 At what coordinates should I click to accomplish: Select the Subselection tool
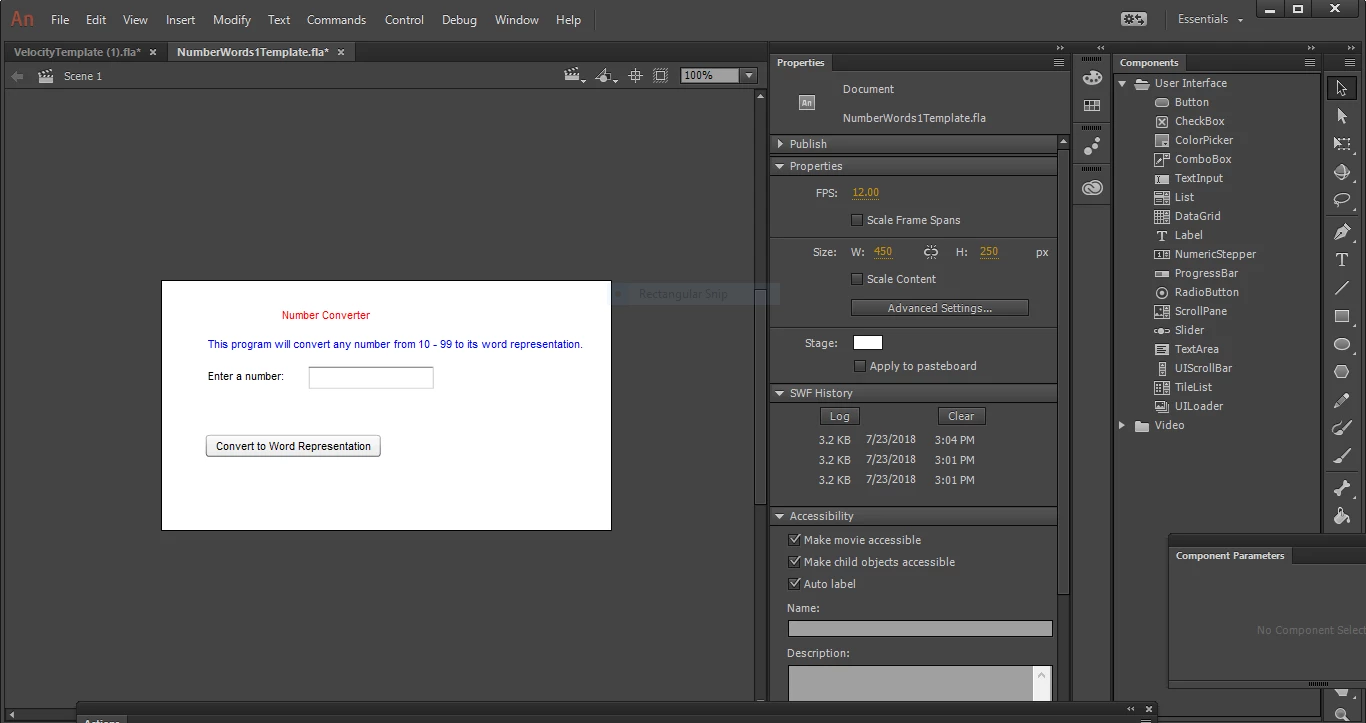(x=1342, y=116)
